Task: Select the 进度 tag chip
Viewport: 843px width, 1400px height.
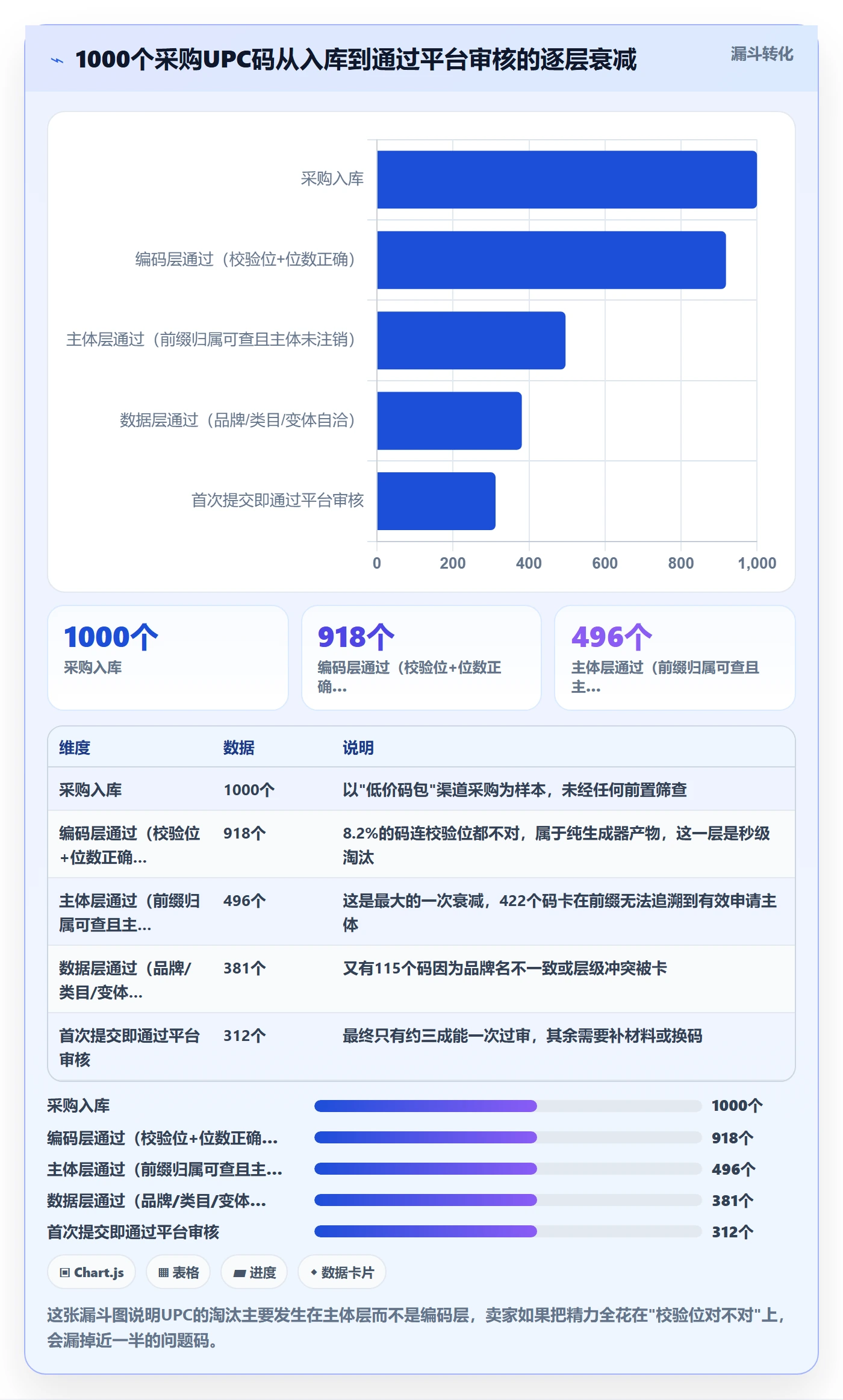Action: pyautogui.click(x=254, y=1272)
